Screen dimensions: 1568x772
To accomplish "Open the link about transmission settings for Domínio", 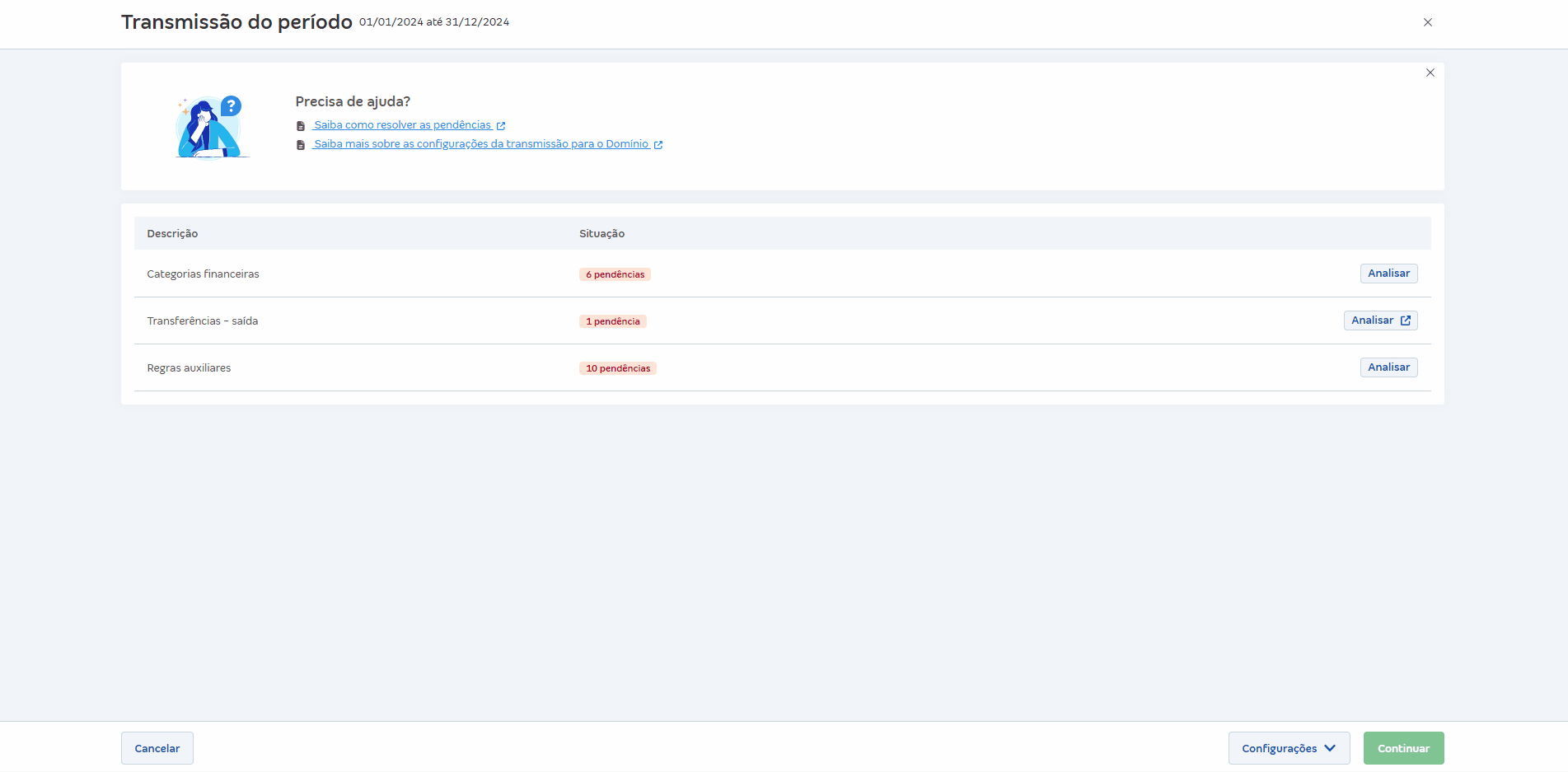I will coord(481,144).
